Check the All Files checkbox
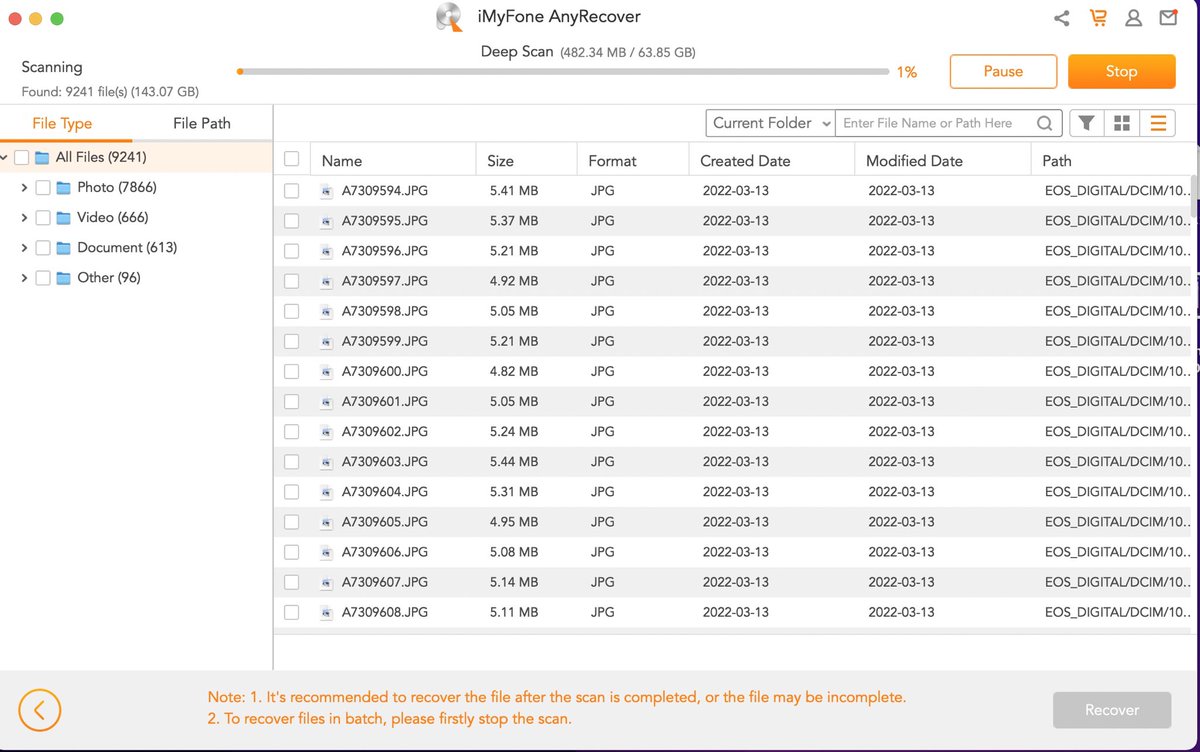 (x=21, y=157)
